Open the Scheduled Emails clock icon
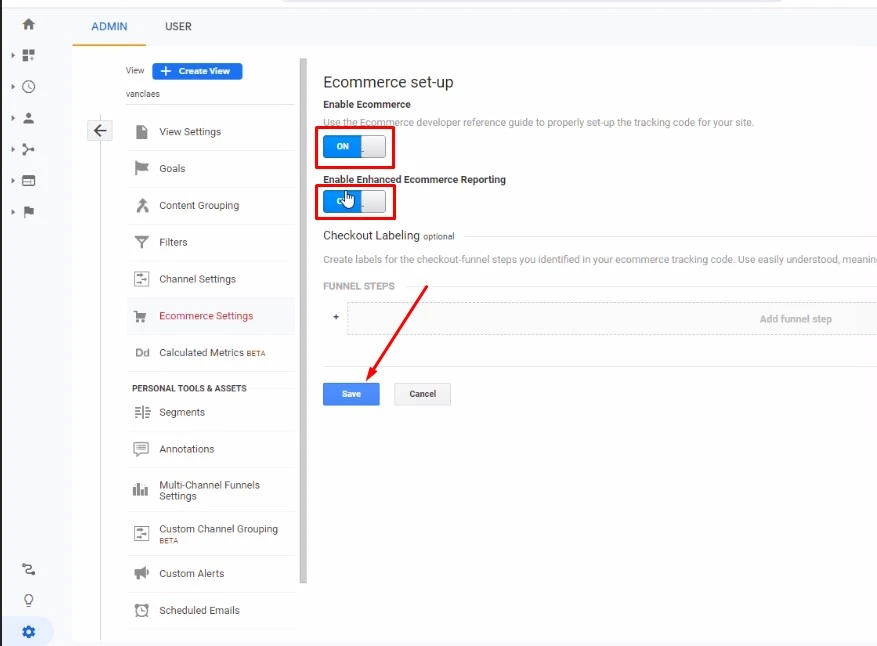Screen dimensions: 877x646 [140, 610]
